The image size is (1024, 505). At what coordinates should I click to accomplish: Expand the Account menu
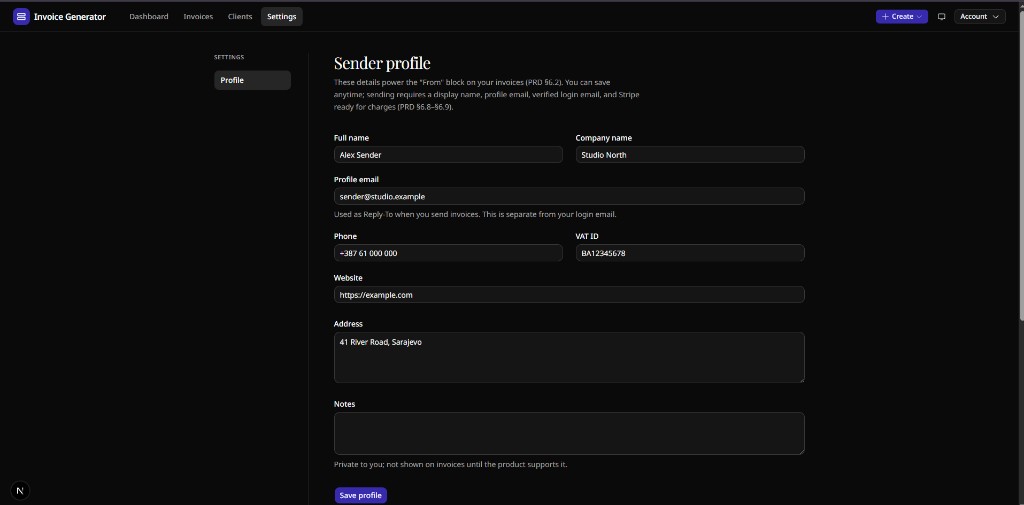pos(980,16)
